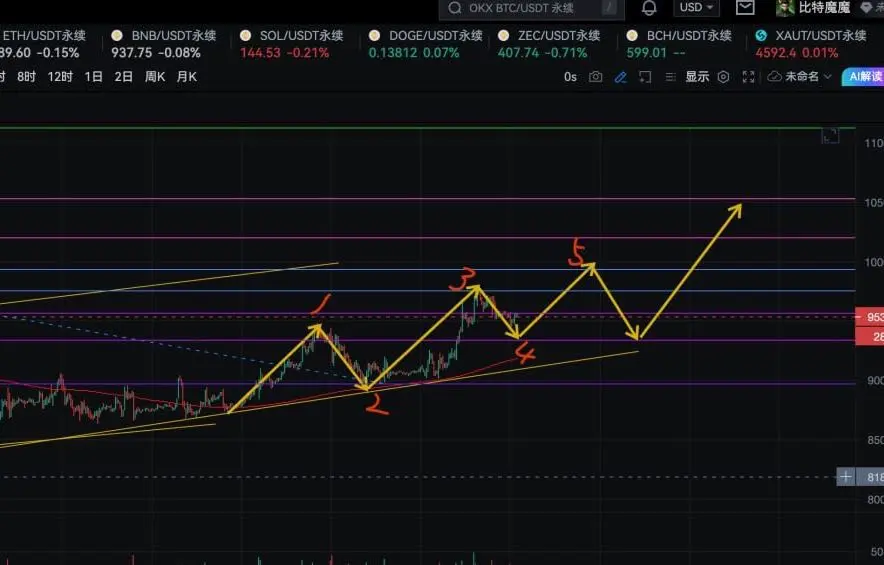Click the plus button on price axis

845,477
